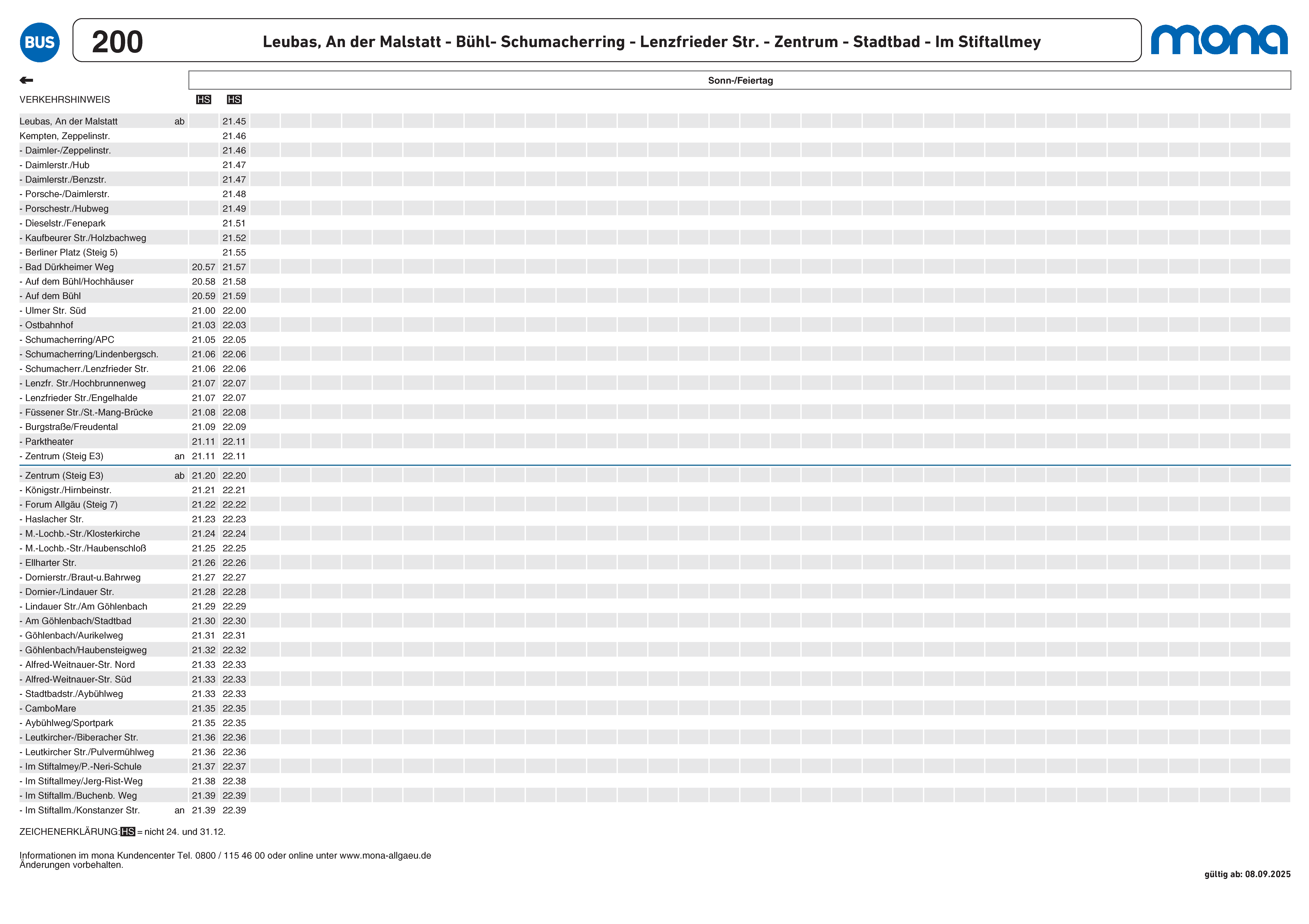The height and width of the screenshot is (924, 1309).
Task: Select stop Am Göhlenbach/Stadtbad
Action: (x=75, y=621)
